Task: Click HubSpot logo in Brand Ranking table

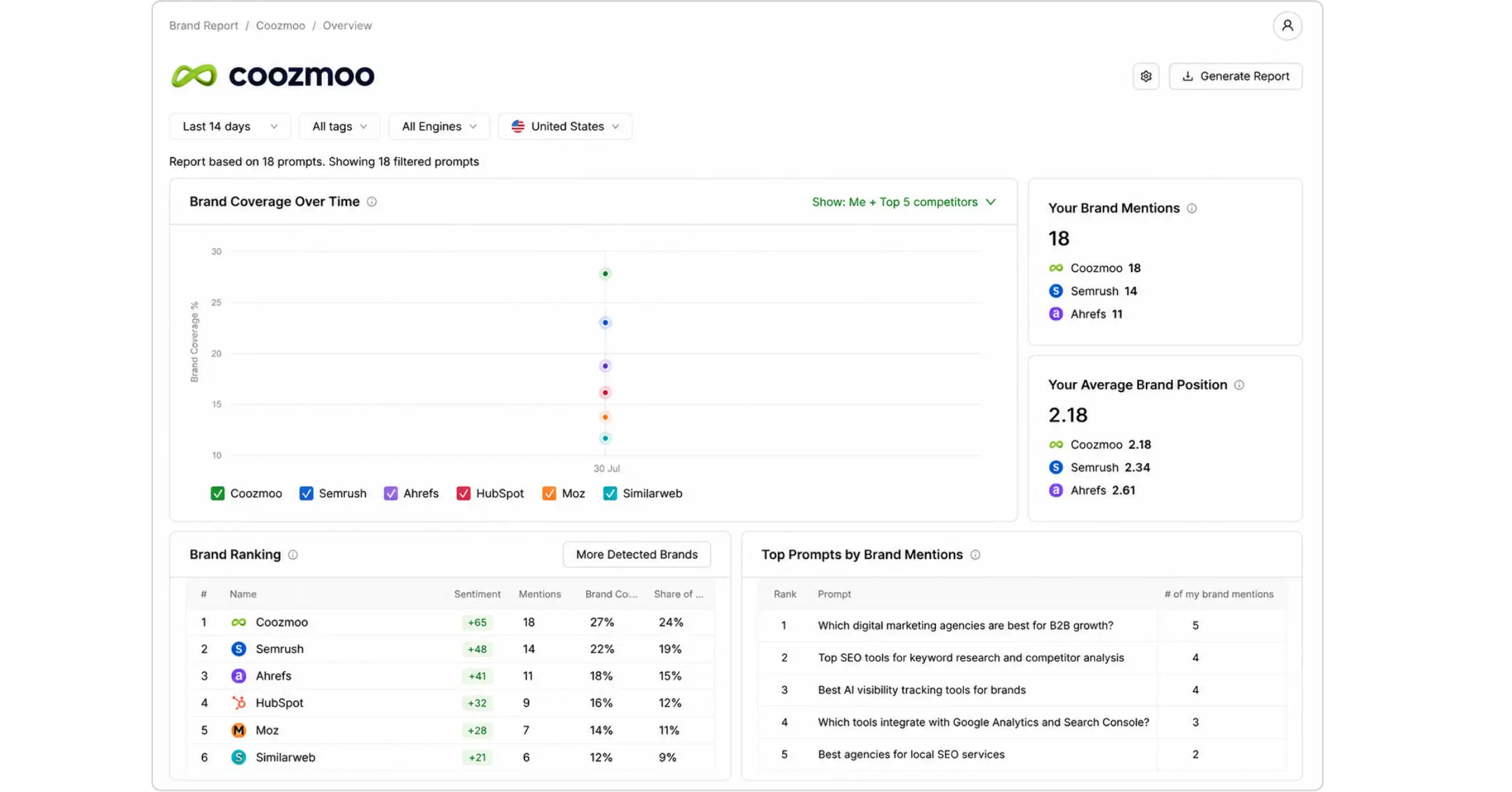Action: click(238, 703)
